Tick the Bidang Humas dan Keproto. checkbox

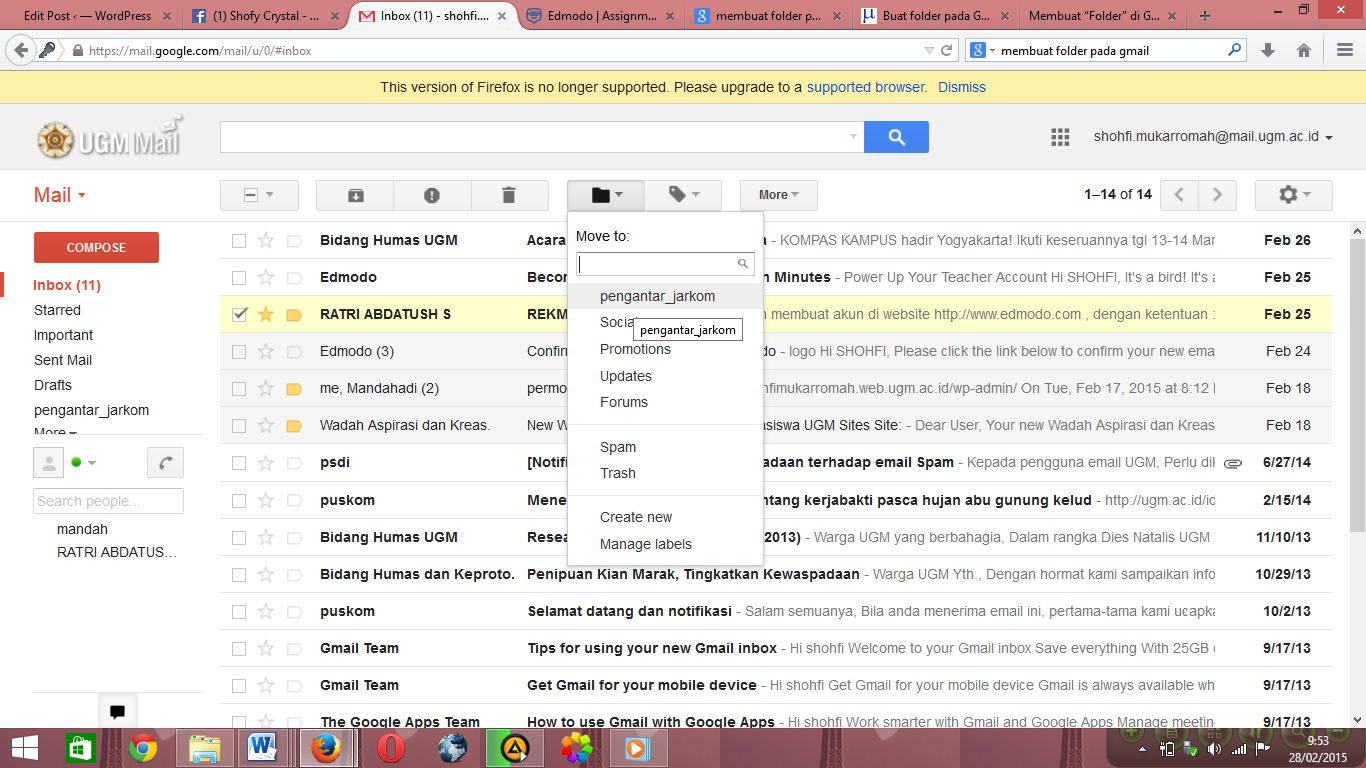[x=239, y=574]
